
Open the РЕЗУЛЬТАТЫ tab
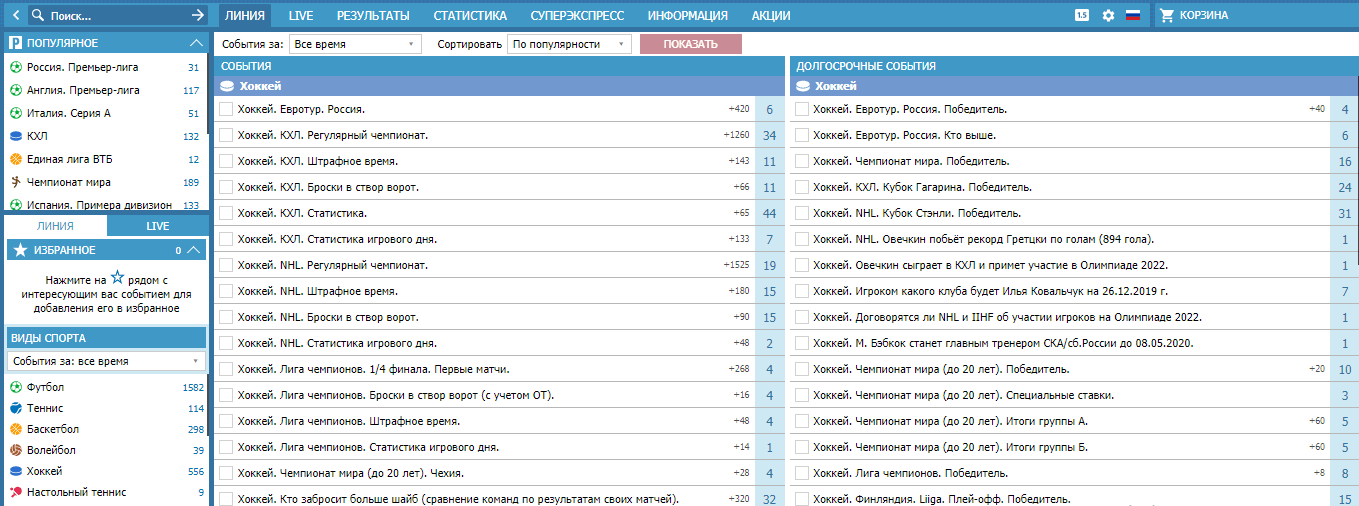click(x=373, y=15)
